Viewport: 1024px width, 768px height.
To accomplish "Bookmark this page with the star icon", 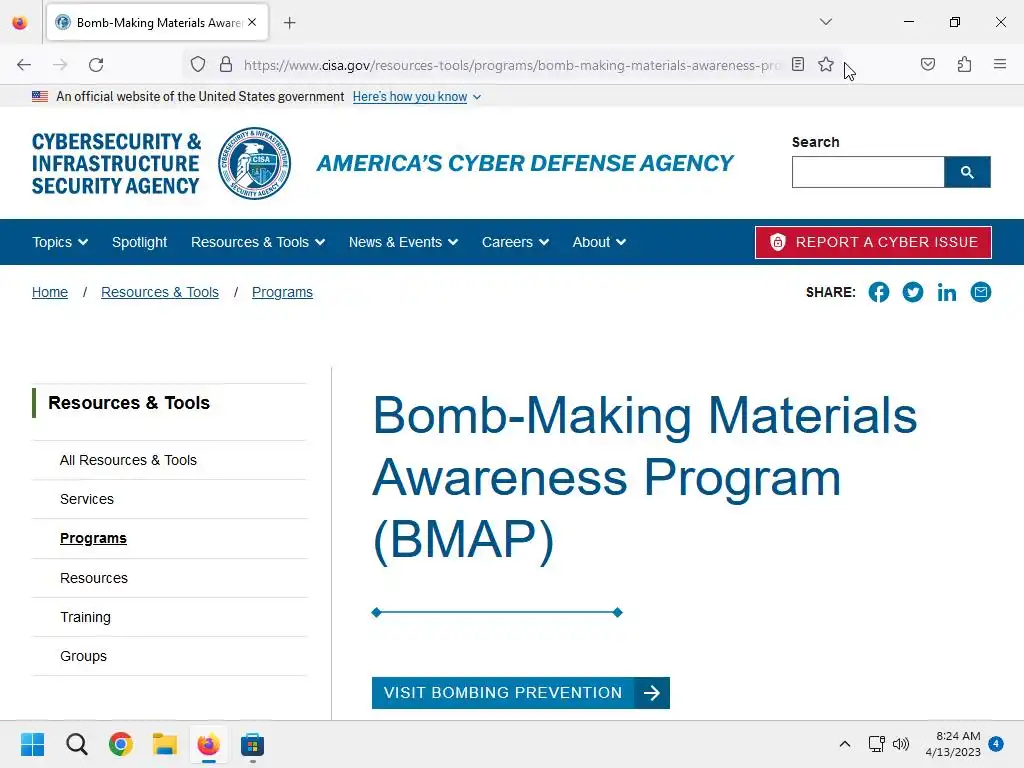I will 826,64.
